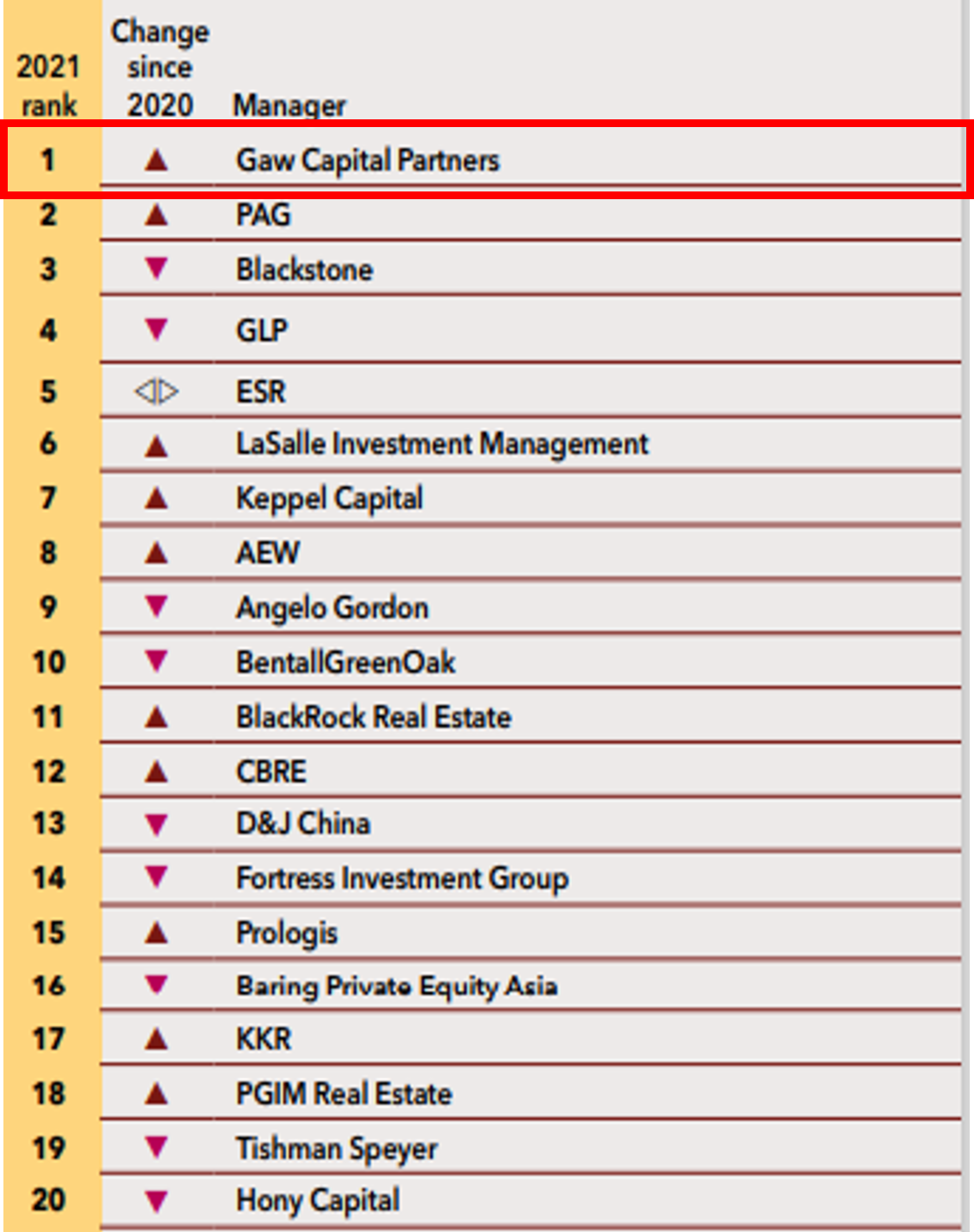Click the BlackRock Real Estate entry
This screenshot has height=1232, width=974.
(x=374, y=717)
